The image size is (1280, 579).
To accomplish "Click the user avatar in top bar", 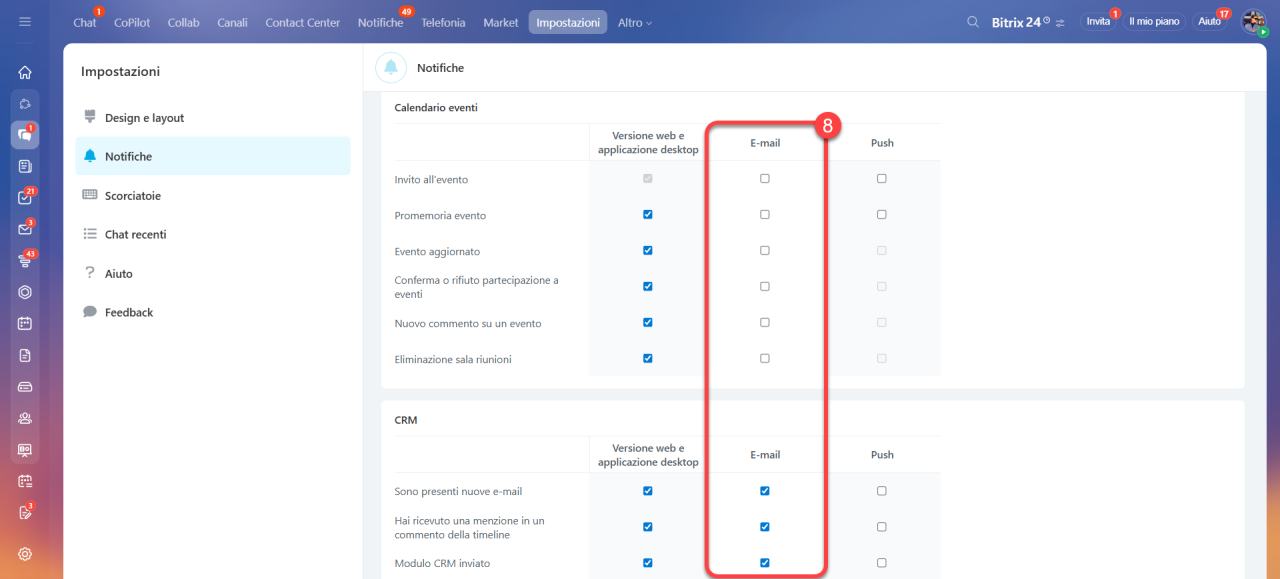I will tap(1254, 22).
